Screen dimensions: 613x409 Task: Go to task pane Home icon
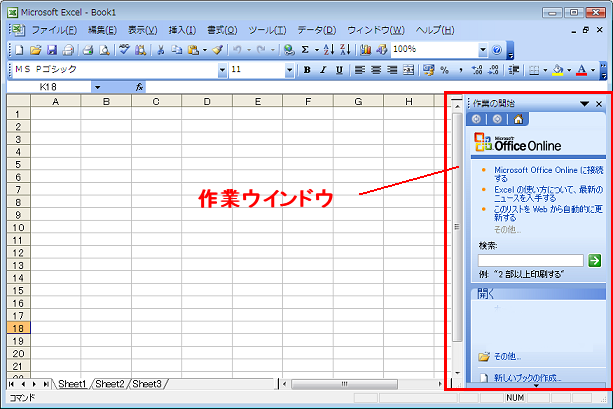click(518, 119)
